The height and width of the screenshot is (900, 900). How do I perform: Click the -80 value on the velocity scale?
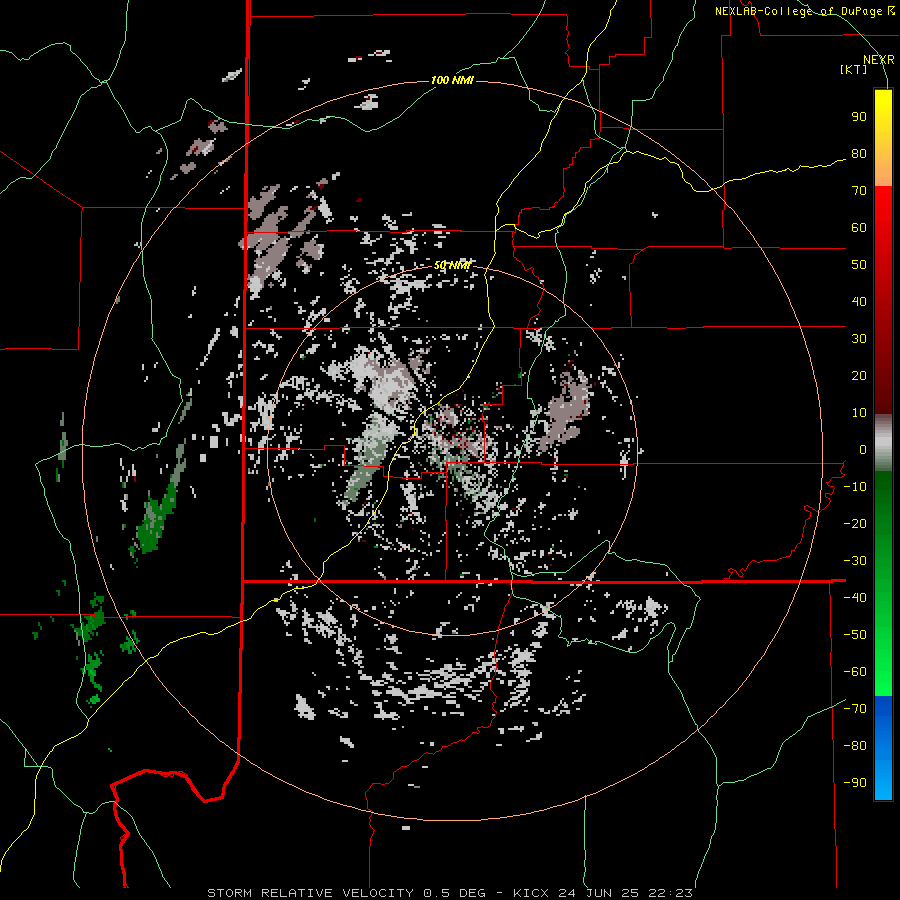pyautogui.click(x=855, y=746)
